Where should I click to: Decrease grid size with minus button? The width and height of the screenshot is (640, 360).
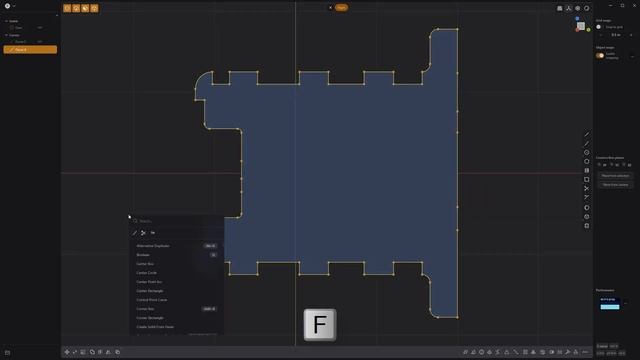pos(600,35)
